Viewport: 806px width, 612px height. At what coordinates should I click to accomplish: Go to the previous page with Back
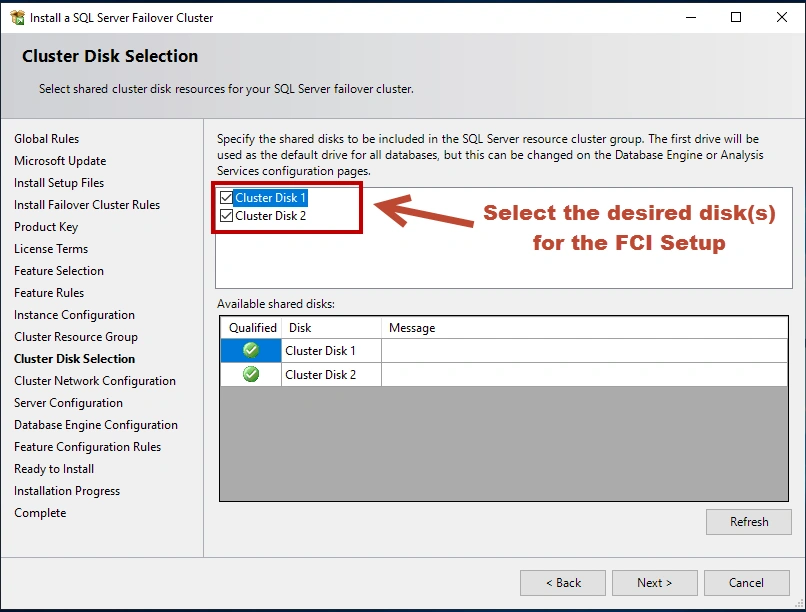point(563,583)
